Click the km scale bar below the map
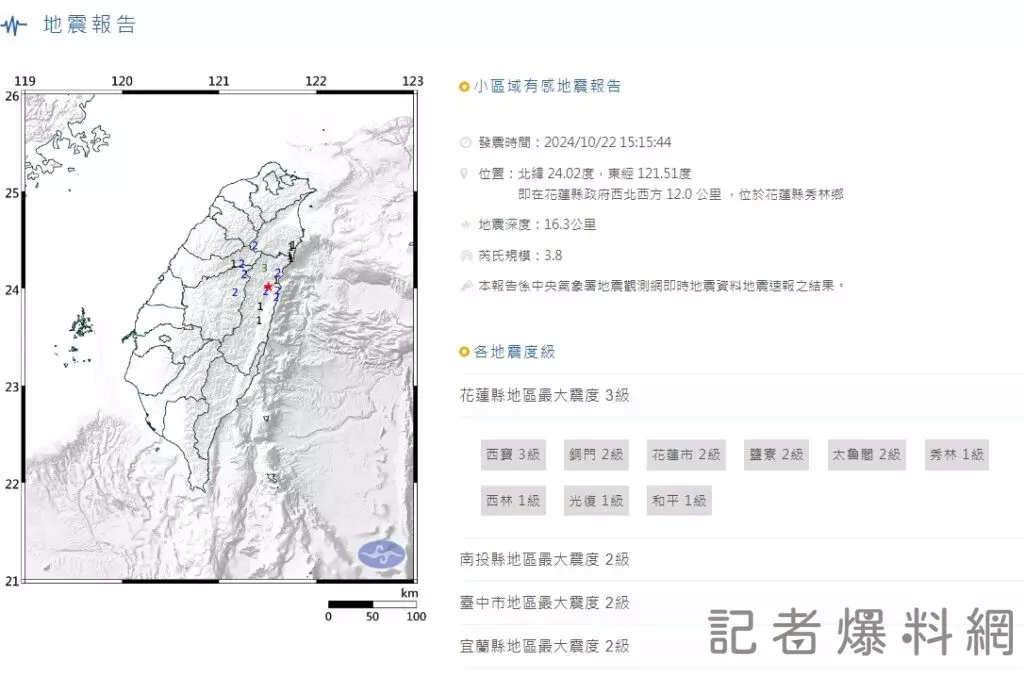The image size is (1024, 677). 372,604
